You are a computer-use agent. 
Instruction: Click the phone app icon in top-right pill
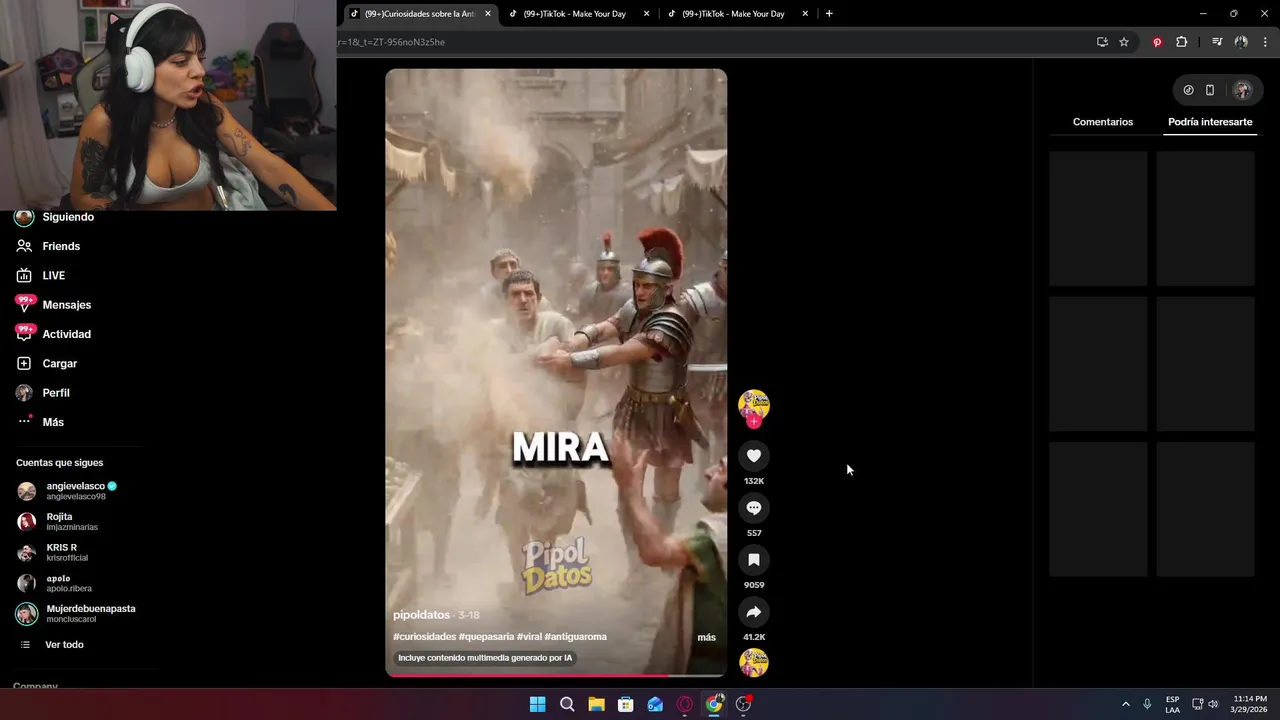pos(1210,90)
